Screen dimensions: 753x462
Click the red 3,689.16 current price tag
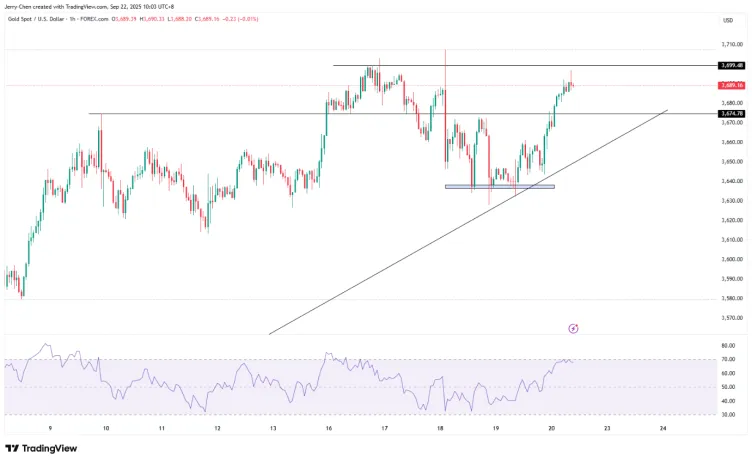click(x=730, y=86)
